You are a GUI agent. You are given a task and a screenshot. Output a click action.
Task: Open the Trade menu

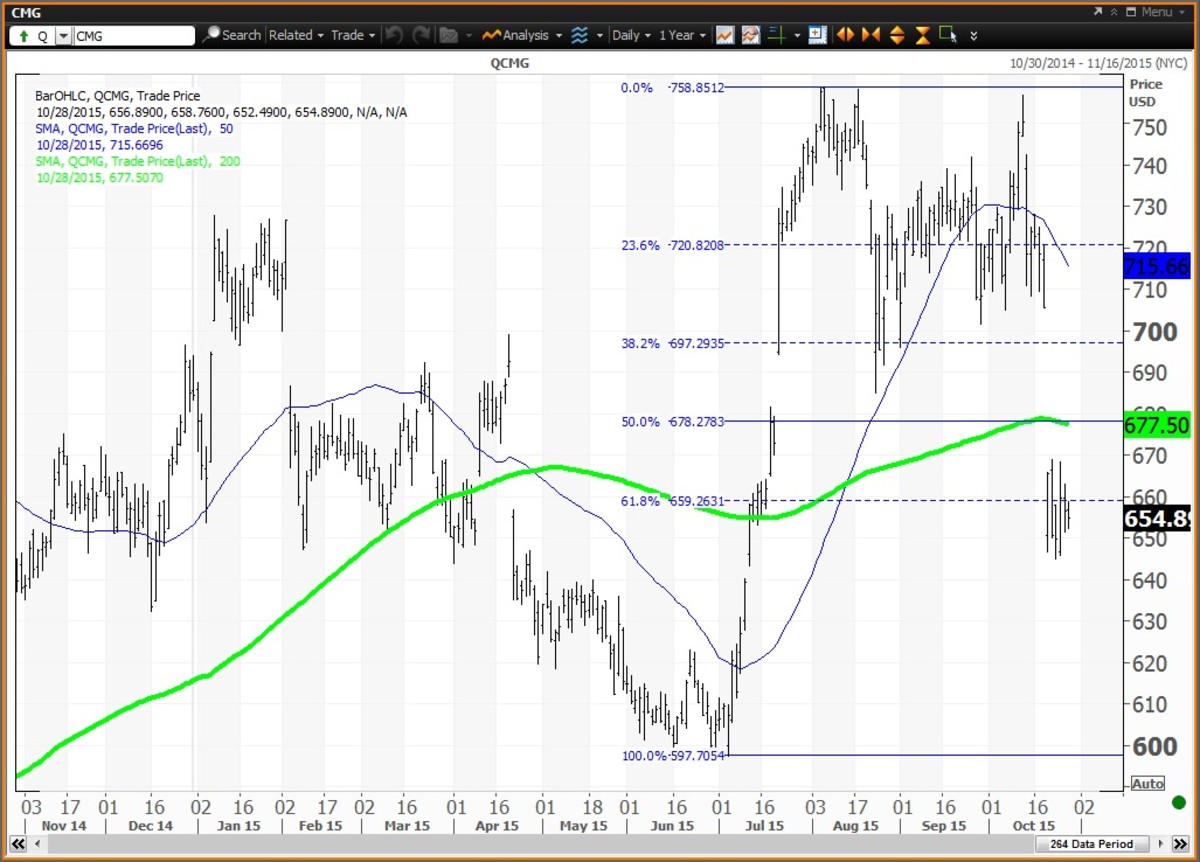[x=352, y=35]
